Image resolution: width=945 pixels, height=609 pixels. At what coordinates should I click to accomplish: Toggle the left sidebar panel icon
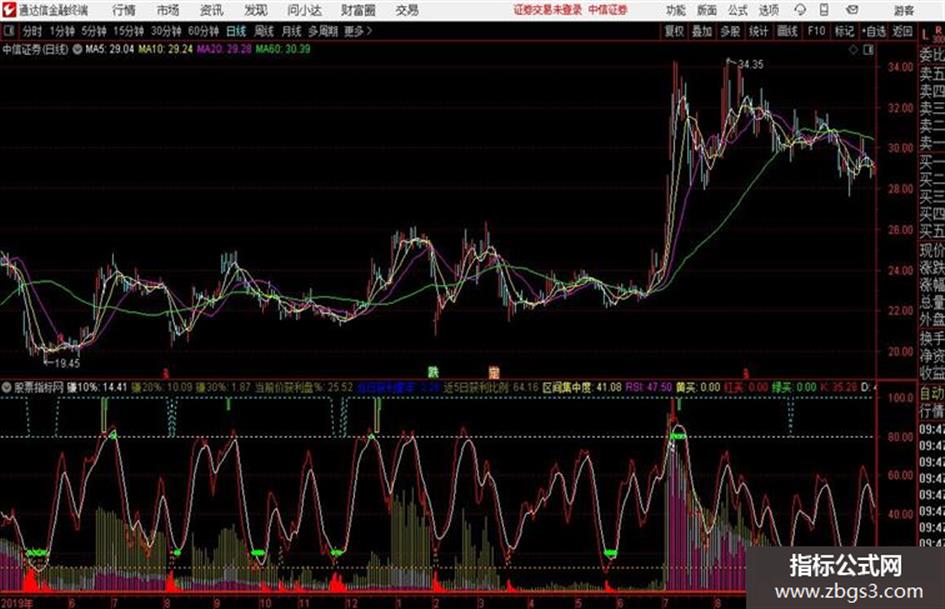[x=9, y=31]
